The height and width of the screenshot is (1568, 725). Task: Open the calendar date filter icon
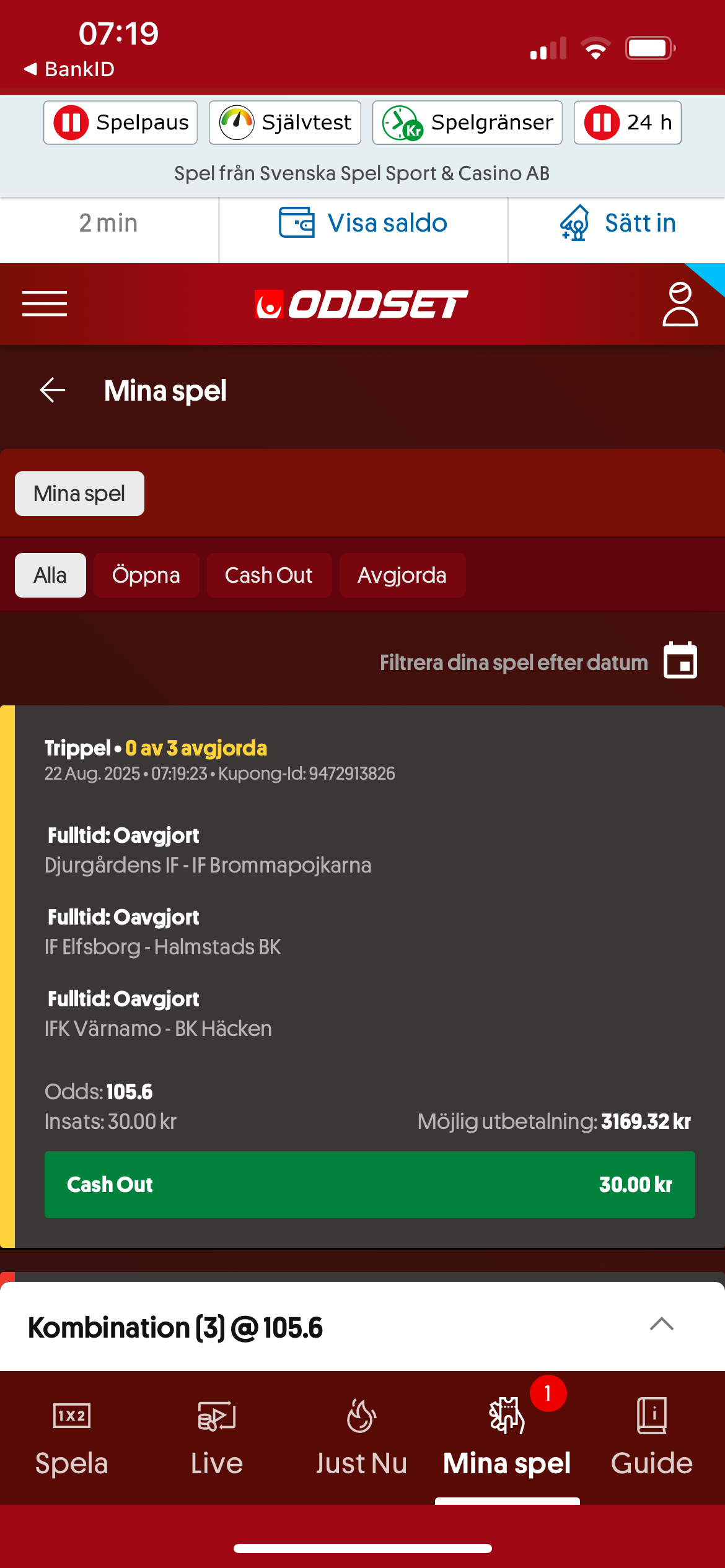coord(680,660)
